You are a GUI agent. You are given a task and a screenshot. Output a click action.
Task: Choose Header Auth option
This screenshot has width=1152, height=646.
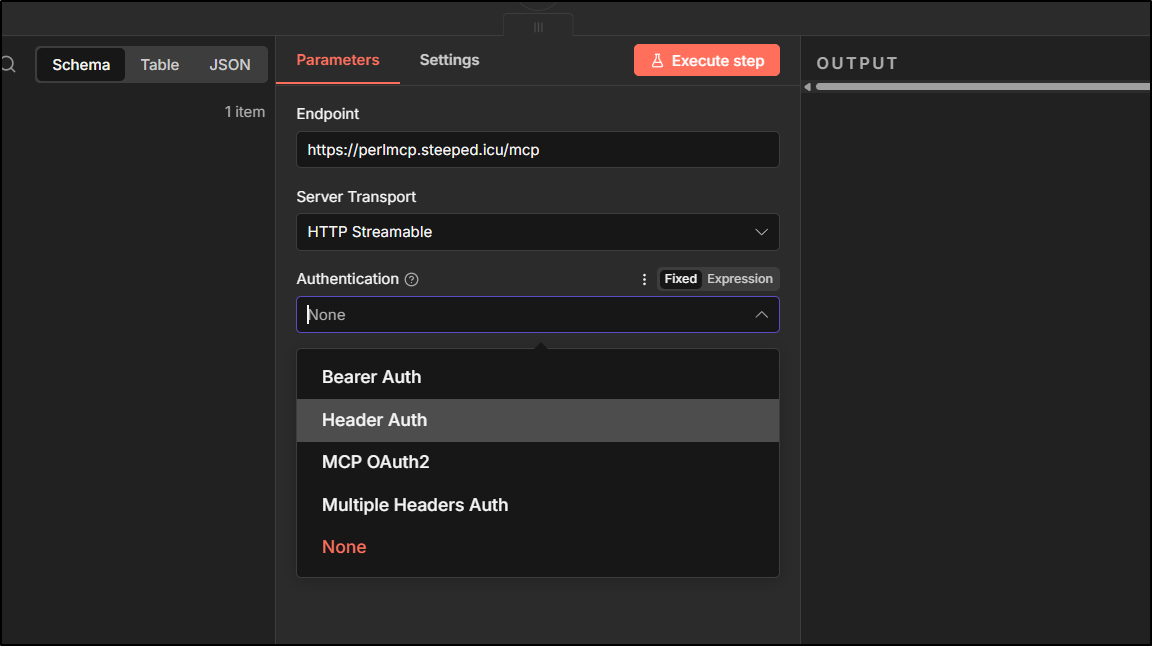375,420
